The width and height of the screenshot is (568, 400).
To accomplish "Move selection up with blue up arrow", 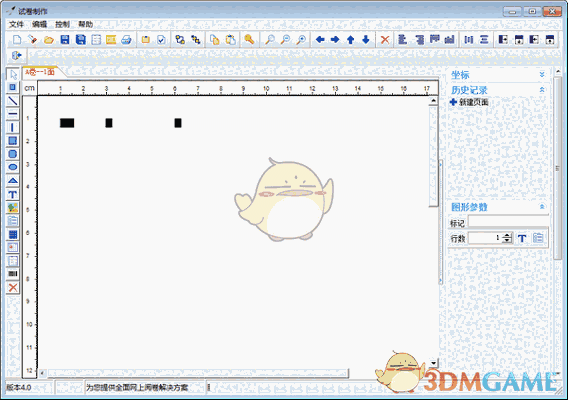I will pyautogui.click(x=351, y=39).
